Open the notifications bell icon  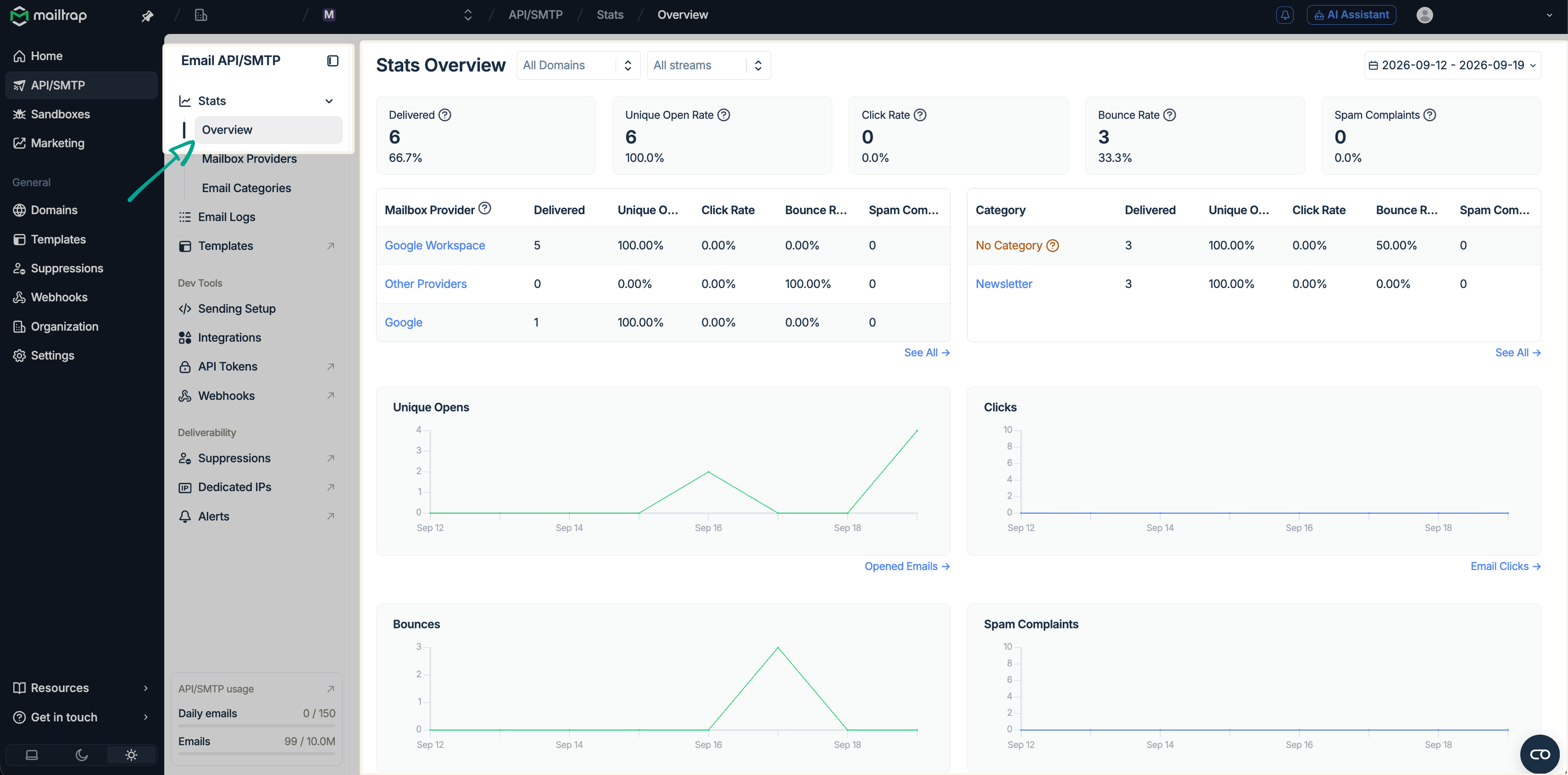coord(1284,15)
